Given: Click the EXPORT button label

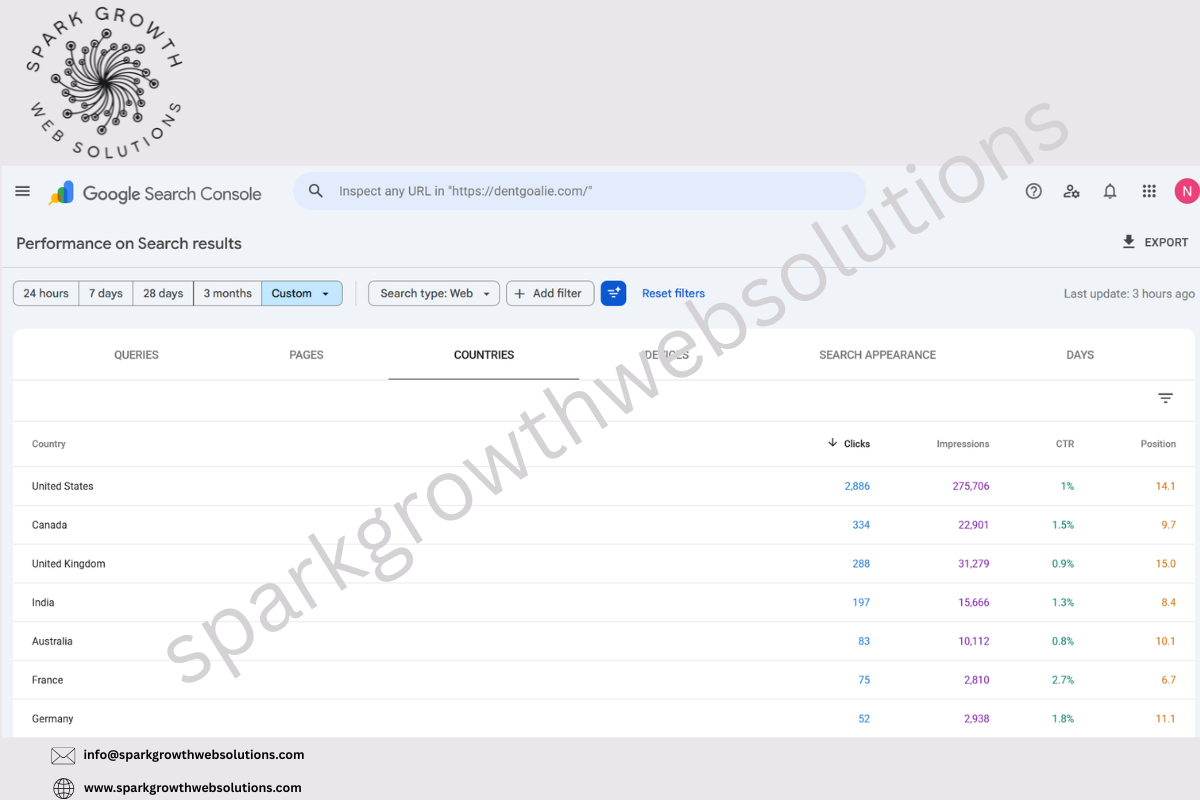Looking at the screenshot, I should pos(1166,242).
